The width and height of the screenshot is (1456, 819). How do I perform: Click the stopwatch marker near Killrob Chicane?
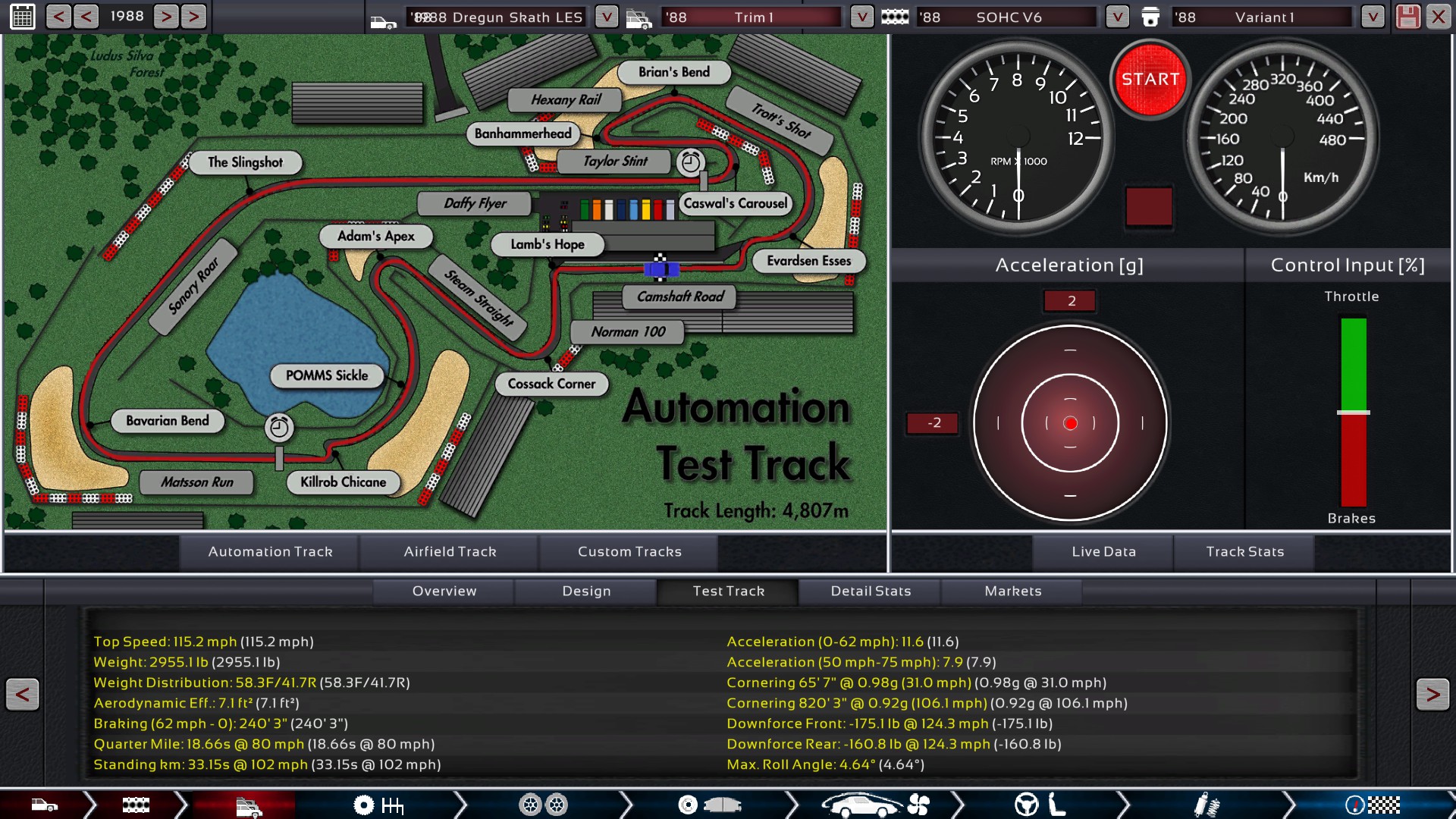tap(279, 428)
